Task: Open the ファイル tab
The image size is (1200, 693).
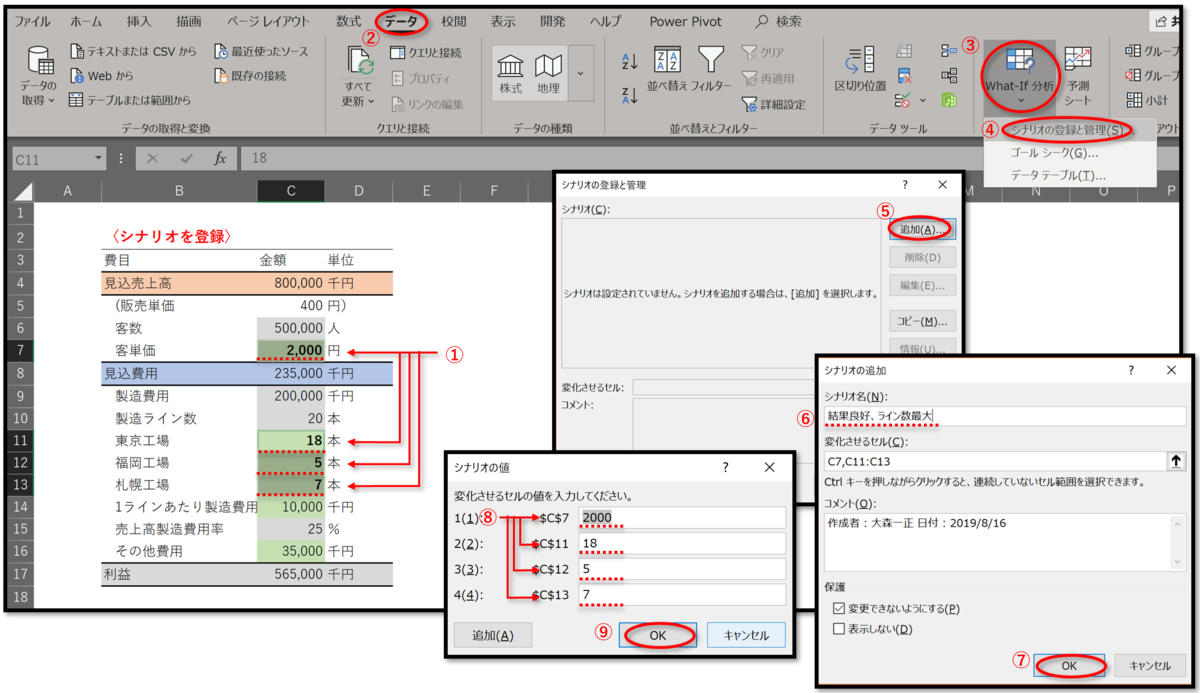Action: pos(33,21)
